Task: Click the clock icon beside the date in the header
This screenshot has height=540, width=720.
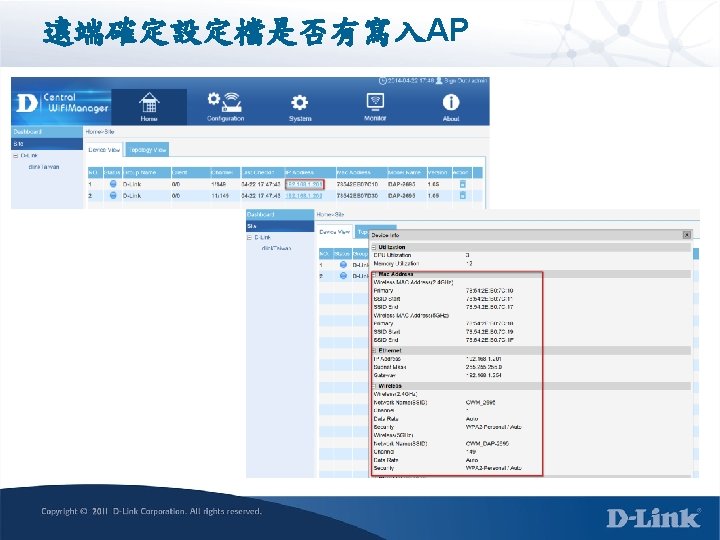Action: point(382,81)
